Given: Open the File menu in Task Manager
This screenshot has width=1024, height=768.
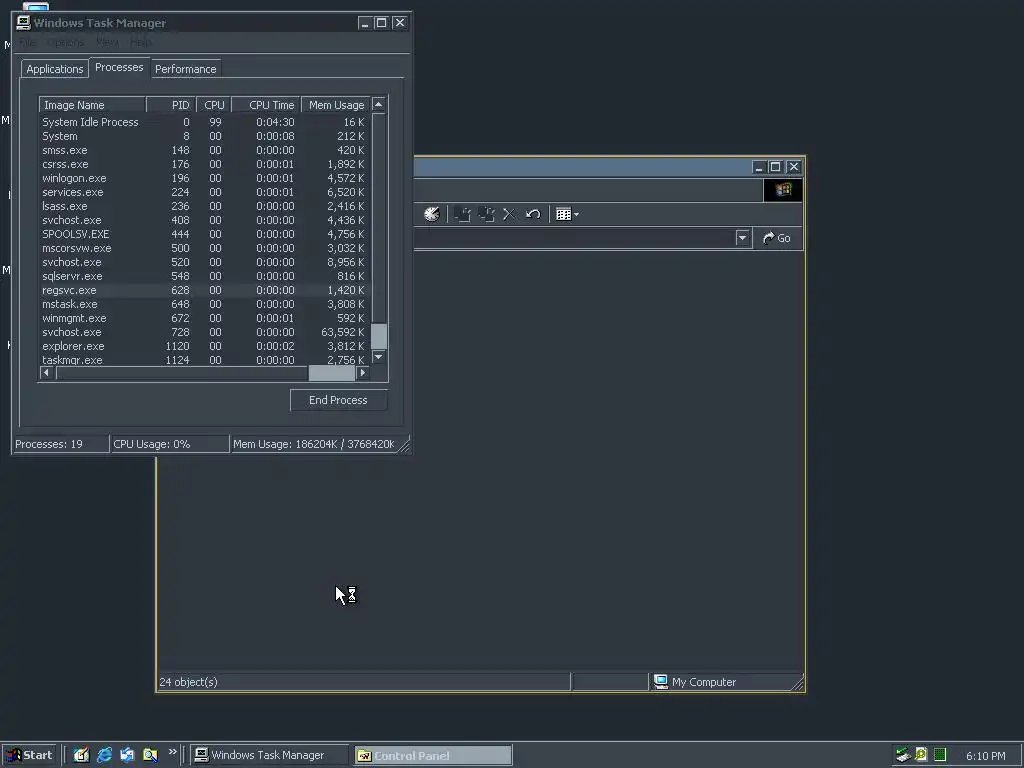Looking at the screenshot, I should (x=27, y=42).
